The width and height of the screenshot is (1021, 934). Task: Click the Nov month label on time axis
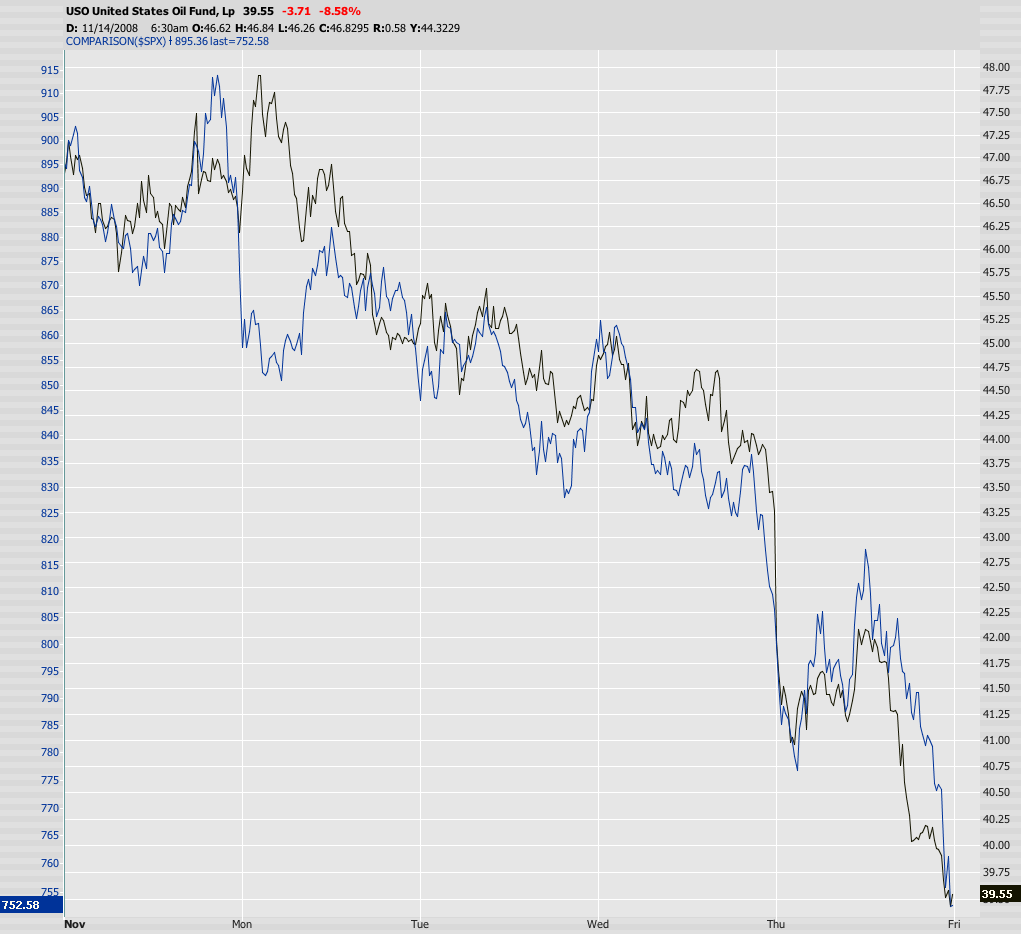point(73,924)
